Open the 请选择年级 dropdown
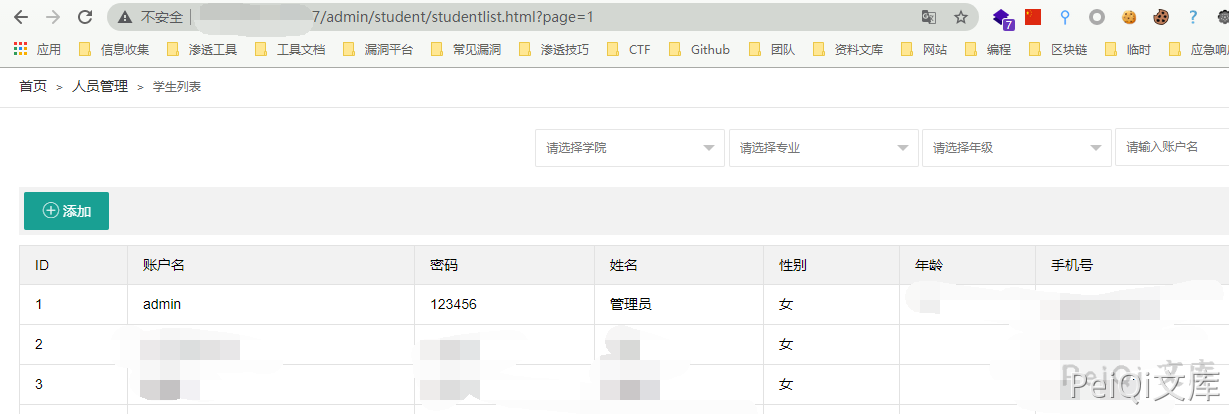This screenshot has height=414, width=1229. pyautogui.click(x=1016, y=148)
